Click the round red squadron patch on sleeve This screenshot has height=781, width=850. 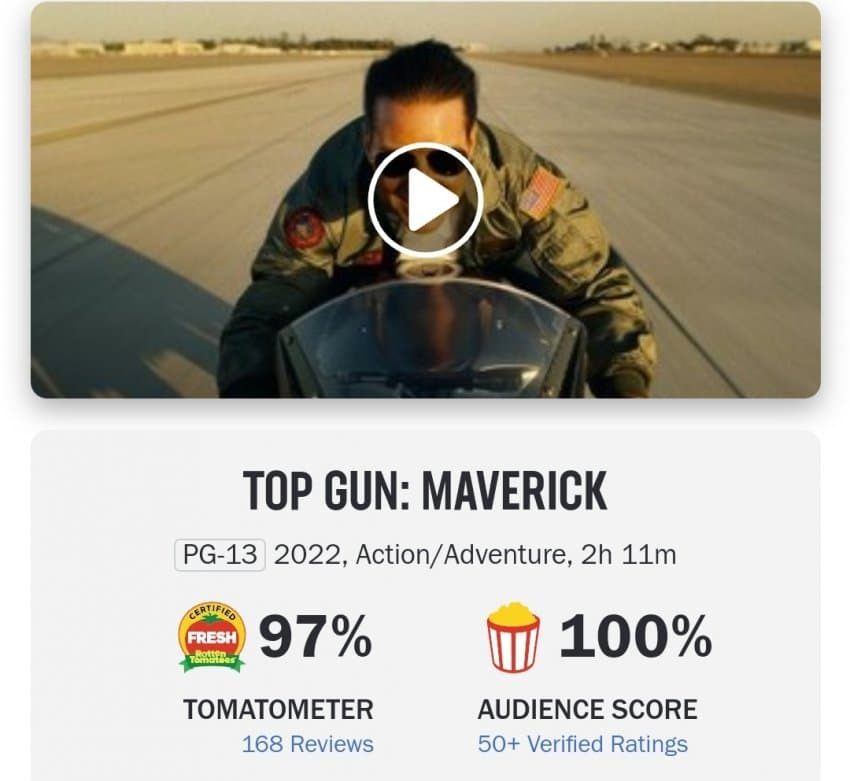tap(306, 228)
